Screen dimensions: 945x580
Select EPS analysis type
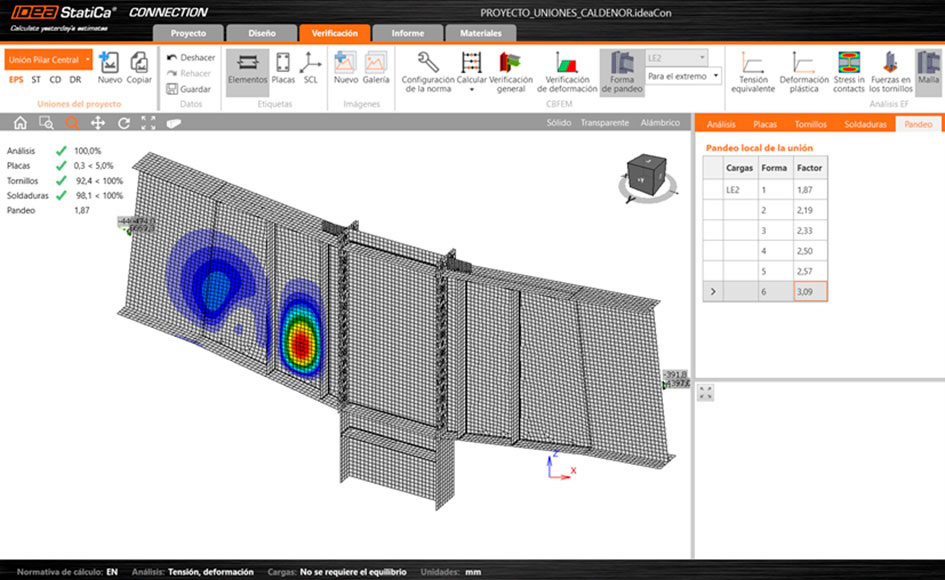tap(16, 80)
